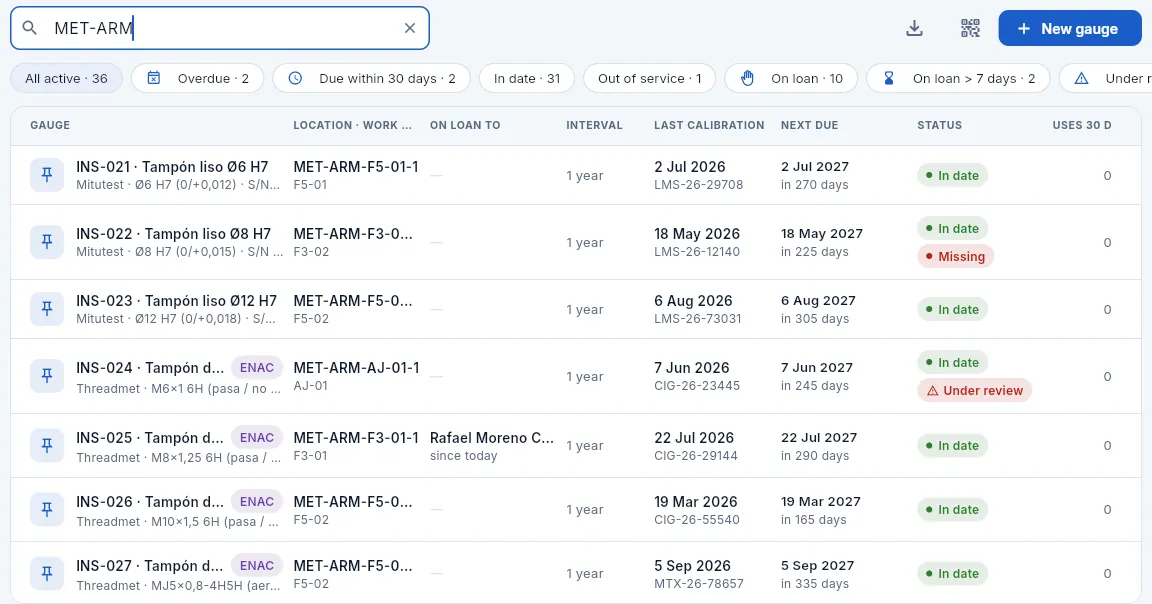1152x604 pixels.
Task: Pin gauge INS-022 with its pin icon
Action: (47, 242)
